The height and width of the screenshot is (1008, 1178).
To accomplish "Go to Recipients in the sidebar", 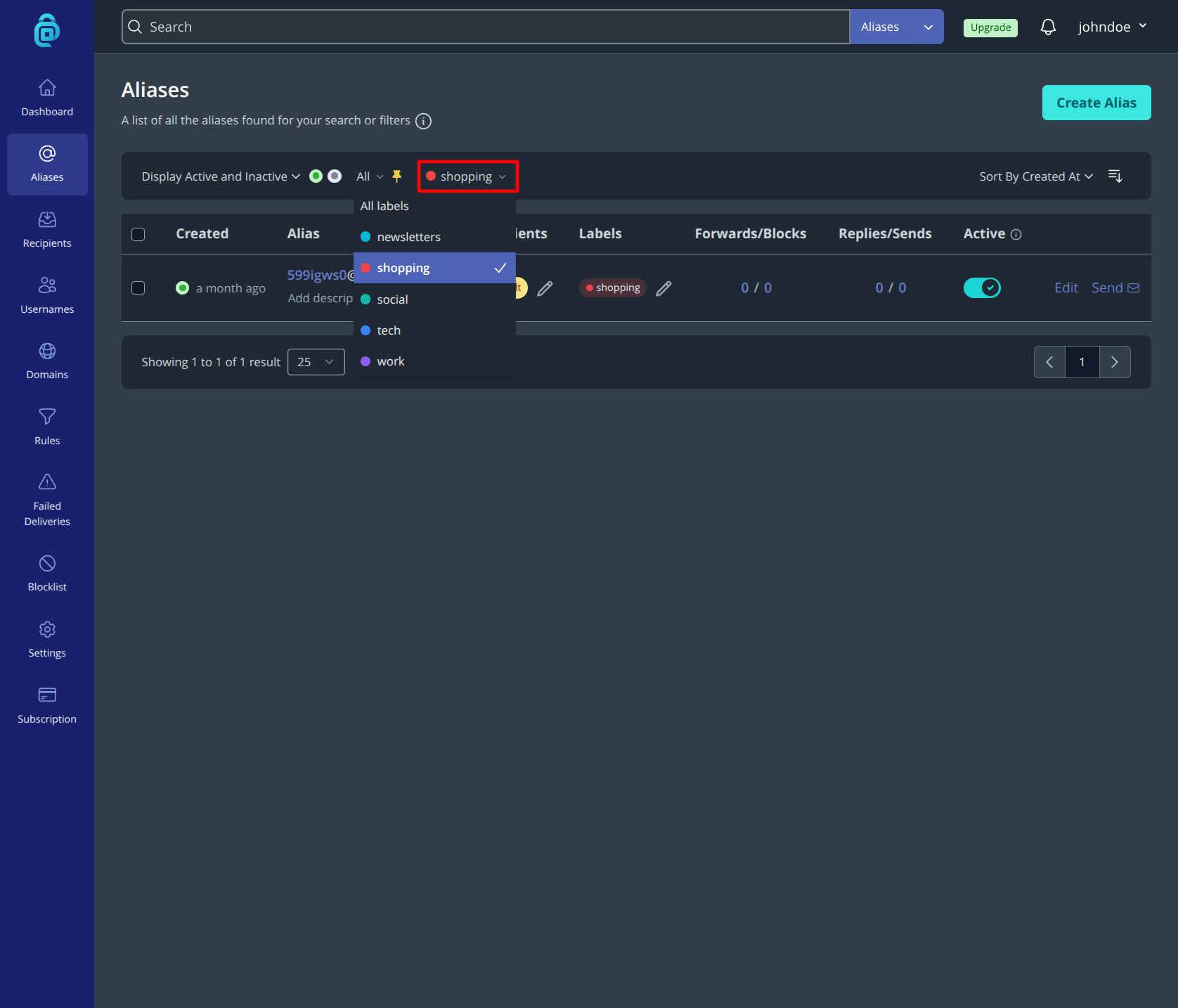I will (47, 230).
